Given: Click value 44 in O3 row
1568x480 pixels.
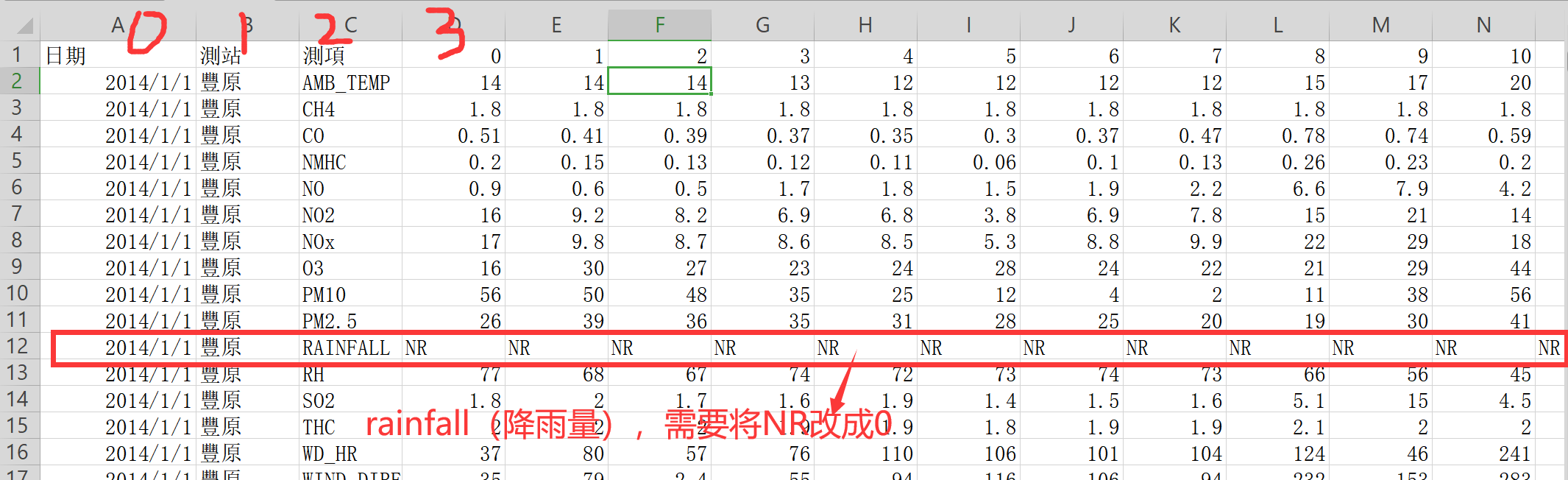Looking at the screenshot, I should point(1483,267).
